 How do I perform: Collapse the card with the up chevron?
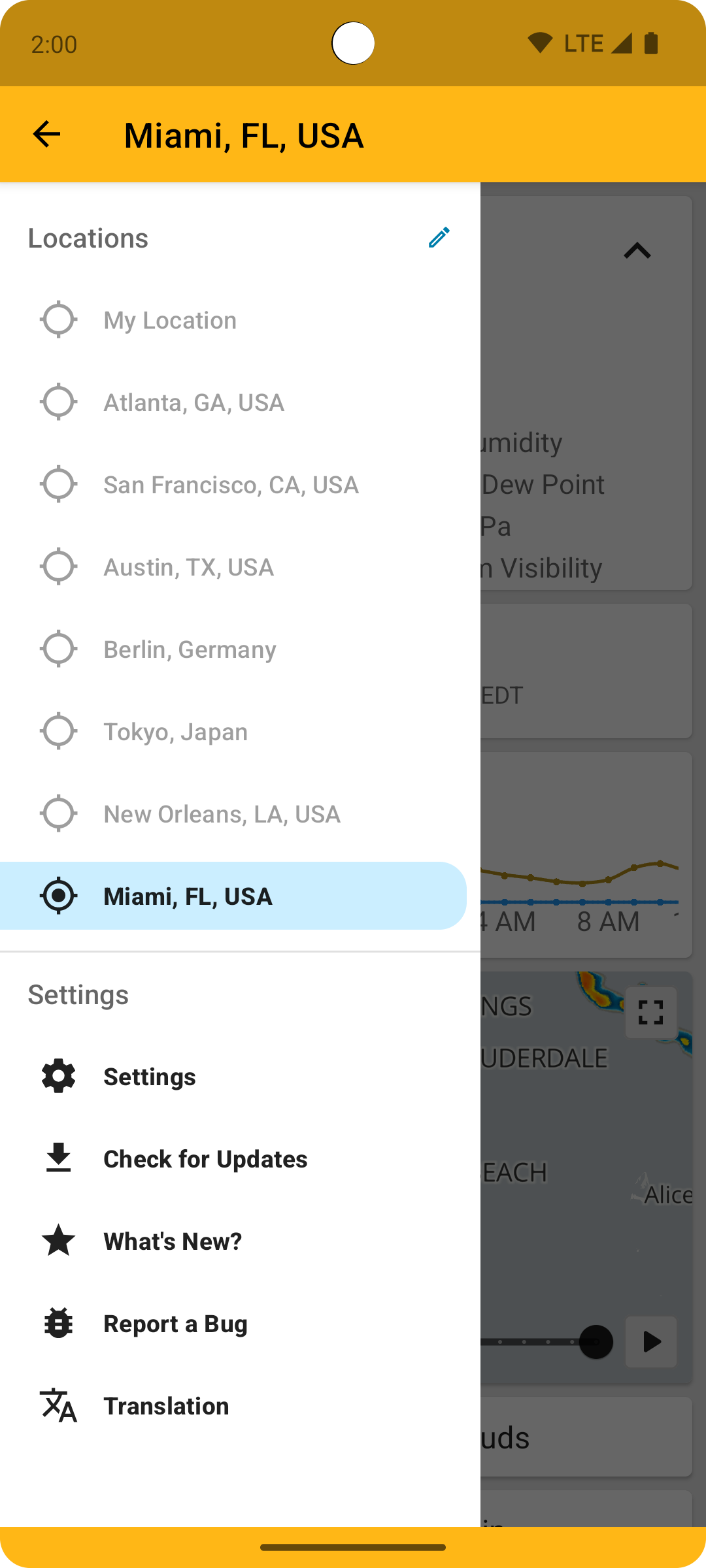tap(637, 251)
